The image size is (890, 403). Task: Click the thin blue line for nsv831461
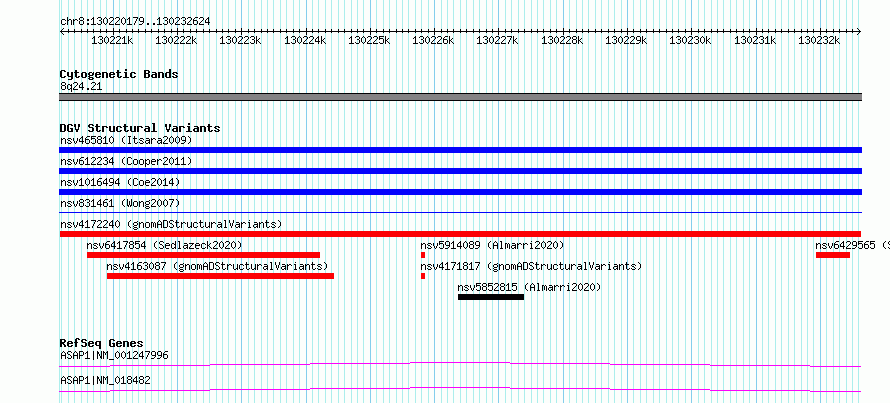pos(460,212)
